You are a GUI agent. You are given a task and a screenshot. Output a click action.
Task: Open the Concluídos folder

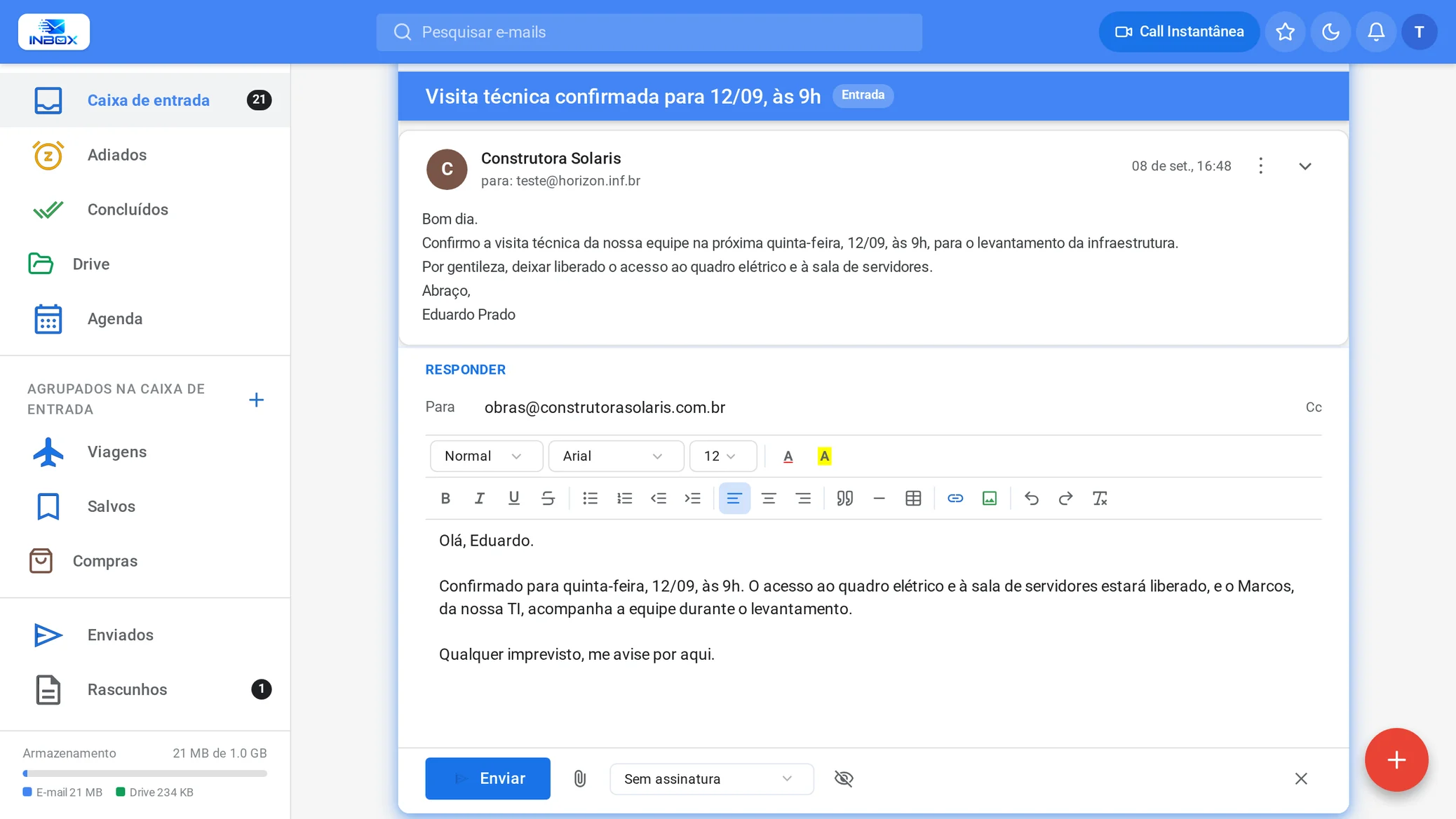coord(145,210)
